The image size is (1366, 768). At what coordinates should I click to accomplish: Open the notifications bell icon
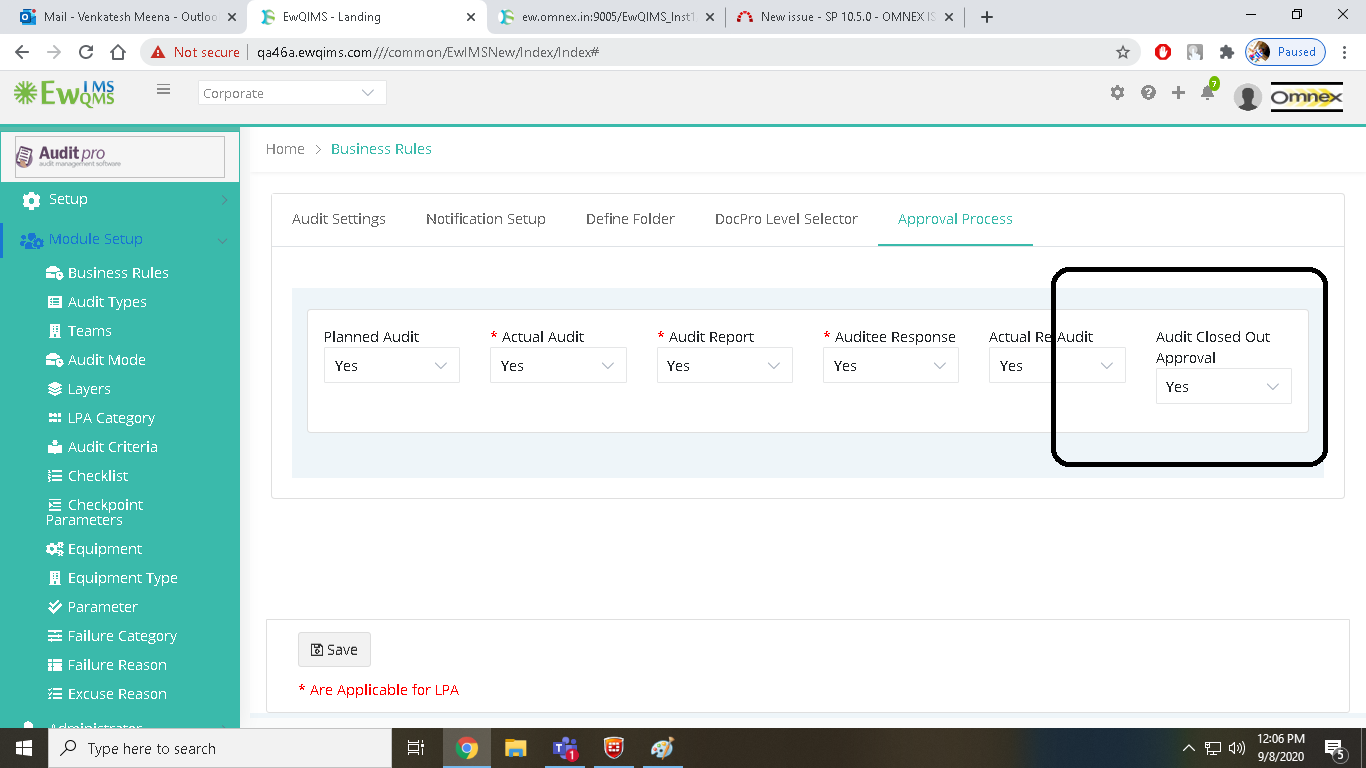tap(1208, 92)
